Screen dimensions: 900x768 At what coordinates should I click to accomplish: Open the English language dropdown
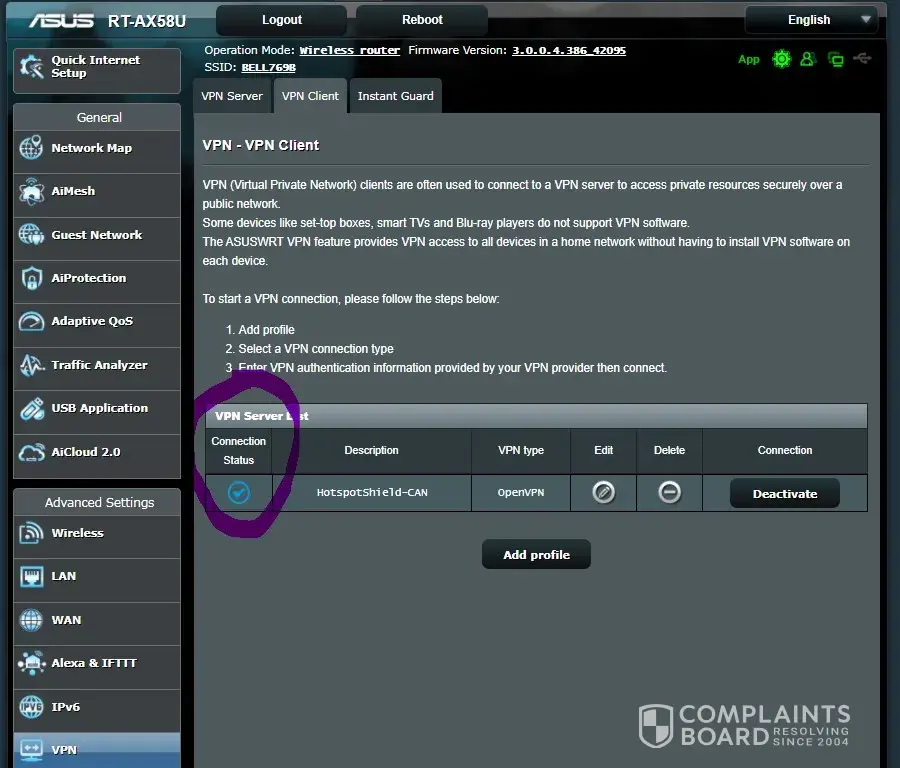tap(811, 20)
